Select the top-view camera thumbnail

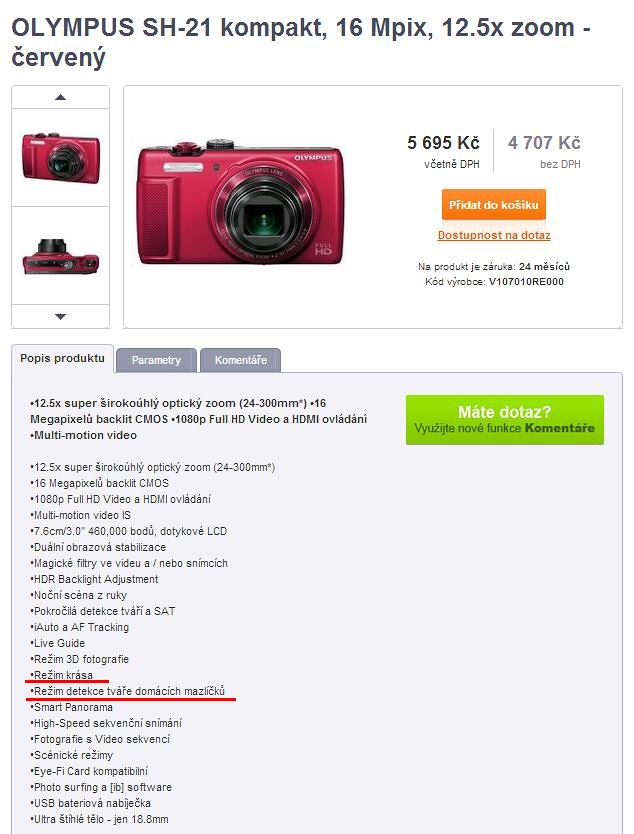[x=61, y=257]
